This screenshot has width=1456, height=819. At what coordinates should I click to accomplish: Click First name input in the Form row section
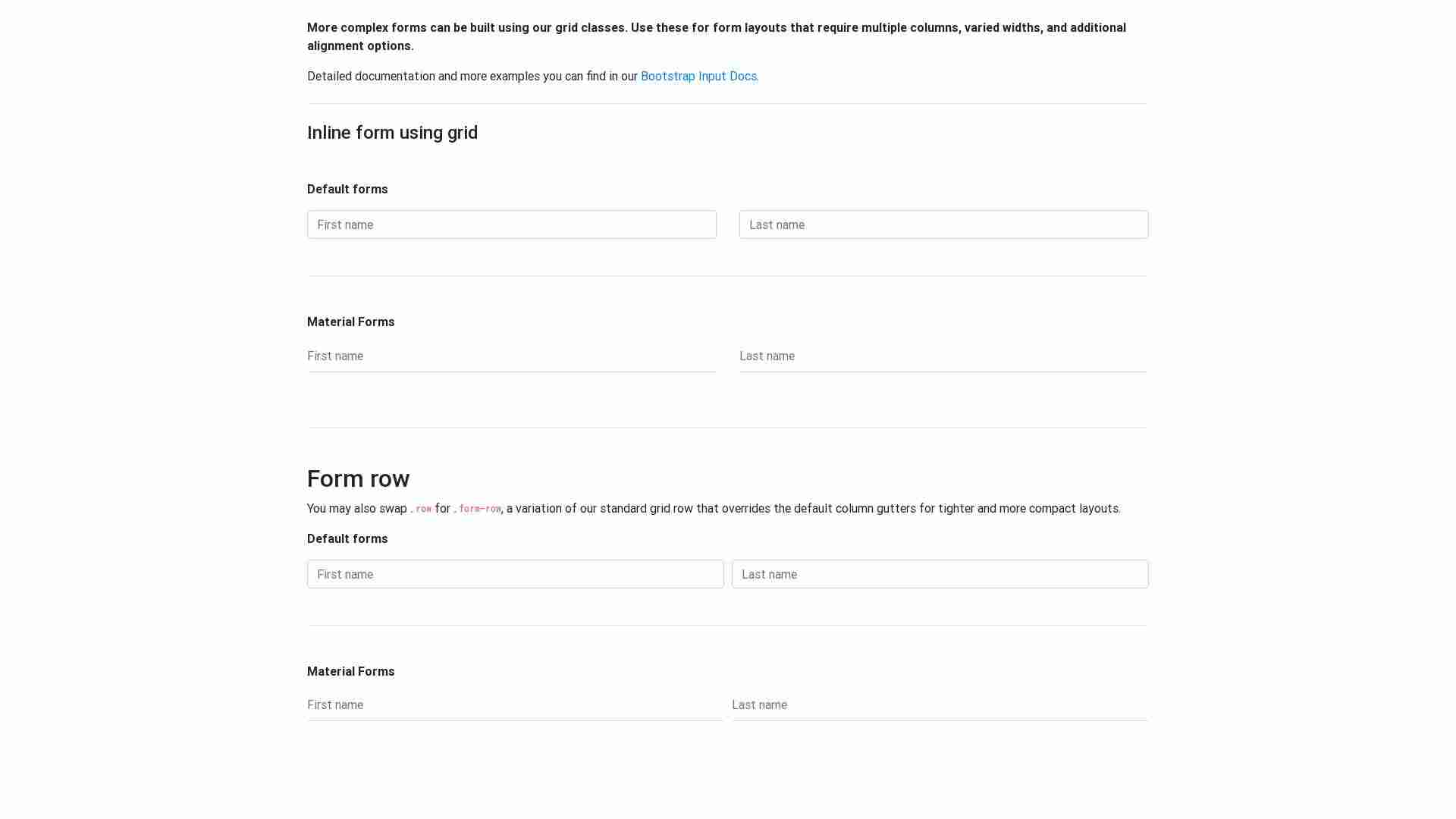pos(515,574)
